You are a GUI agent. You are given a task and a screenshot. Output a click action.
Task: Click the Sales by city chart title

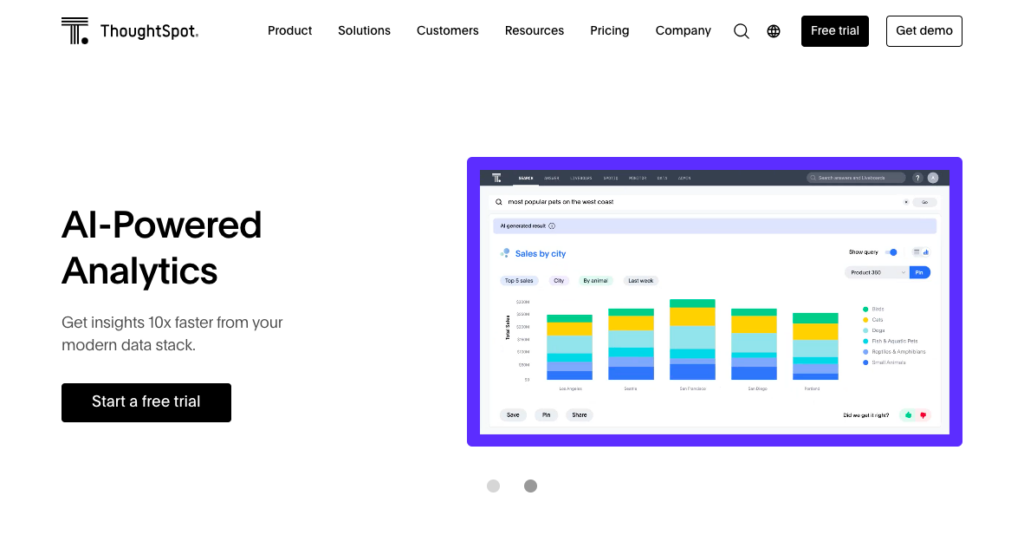click(540, 253)
